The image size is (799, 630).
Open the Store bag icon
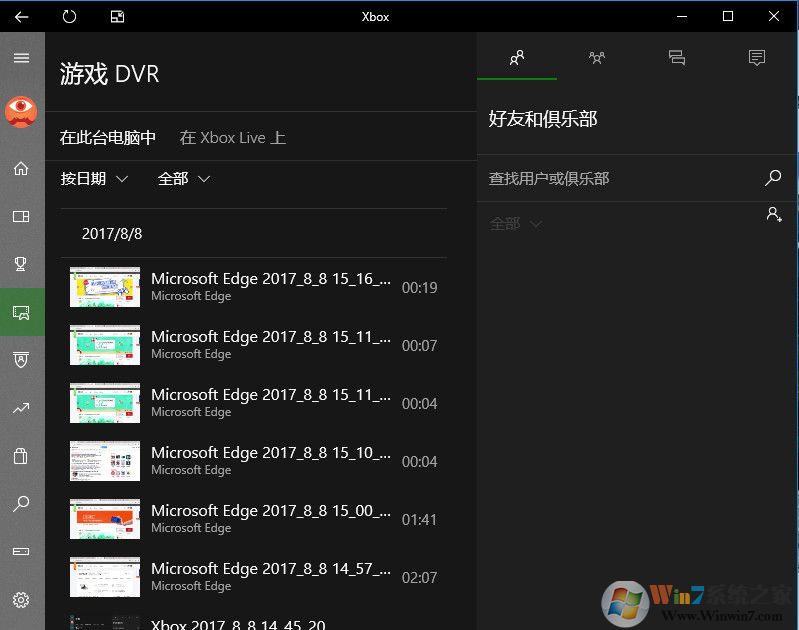pyautogui.click(x=21, y=456)
